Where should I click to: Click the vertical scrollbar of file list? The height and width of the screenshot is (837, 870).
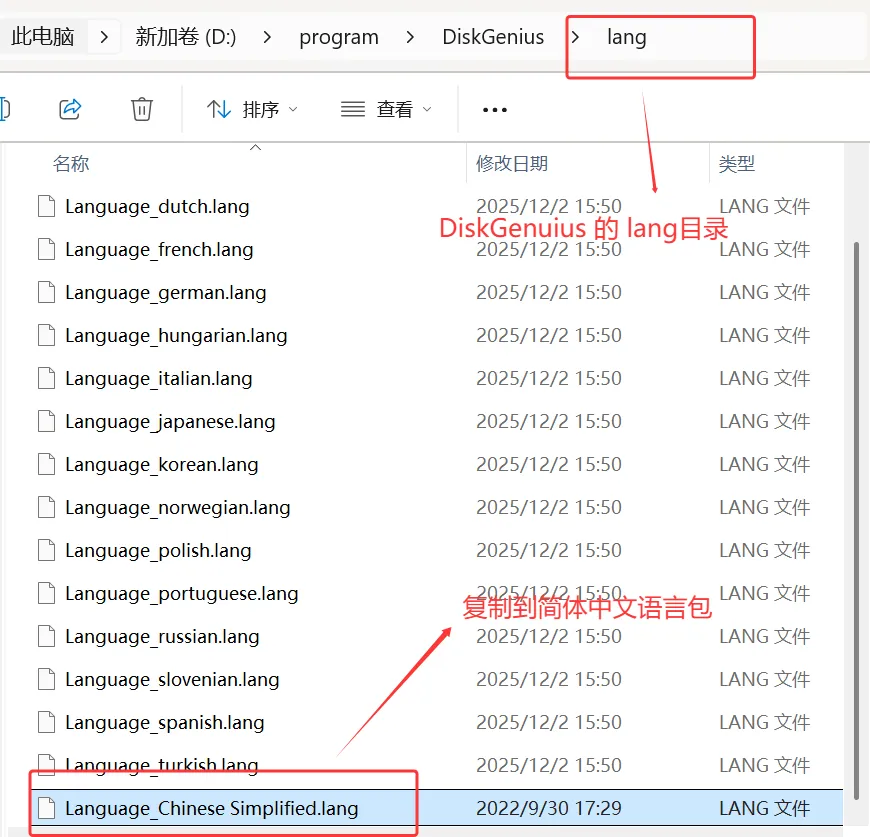856,521
